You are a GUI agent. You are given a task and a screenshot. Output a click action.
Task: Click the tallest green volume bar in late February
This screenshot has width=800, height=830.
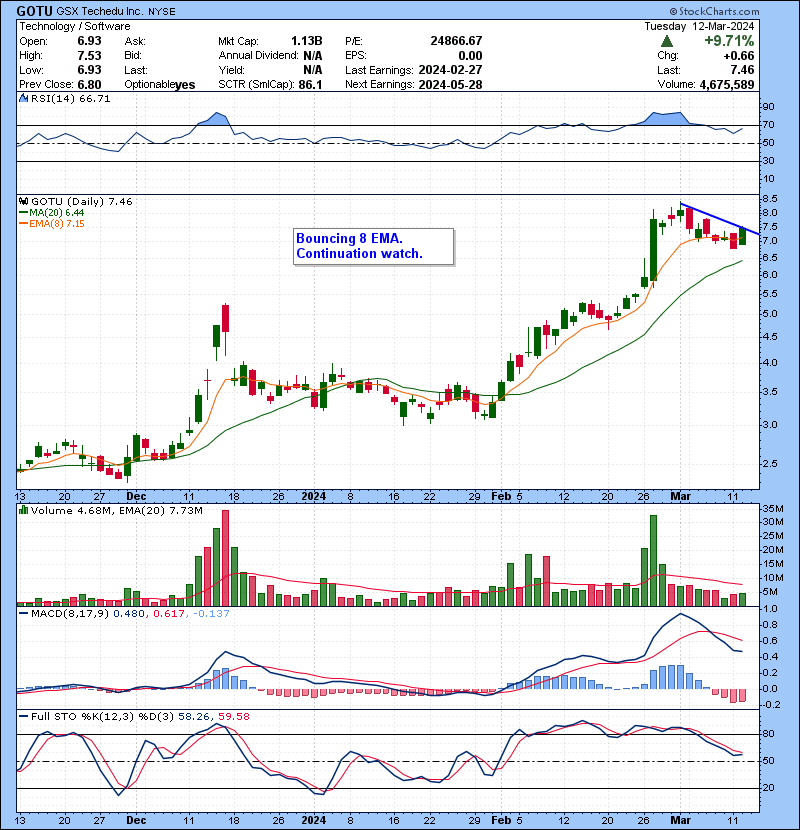653,561
